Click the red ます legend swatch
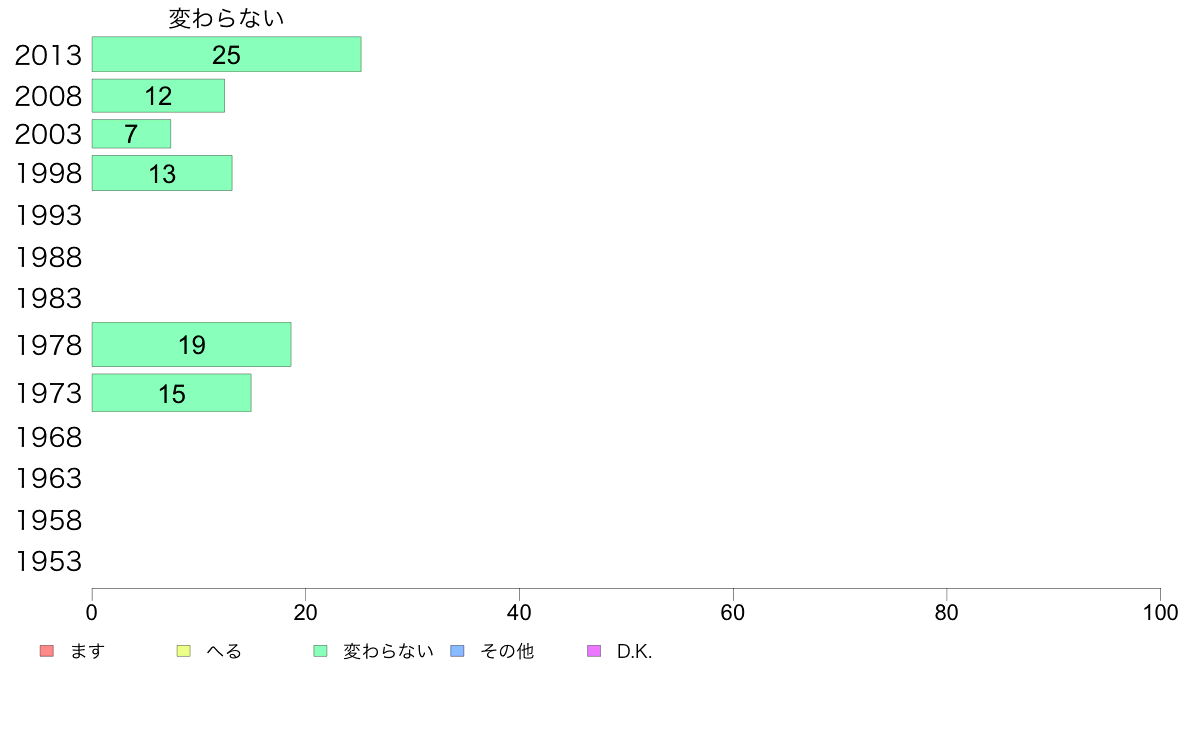1188x736 pixels. (47, 651)
